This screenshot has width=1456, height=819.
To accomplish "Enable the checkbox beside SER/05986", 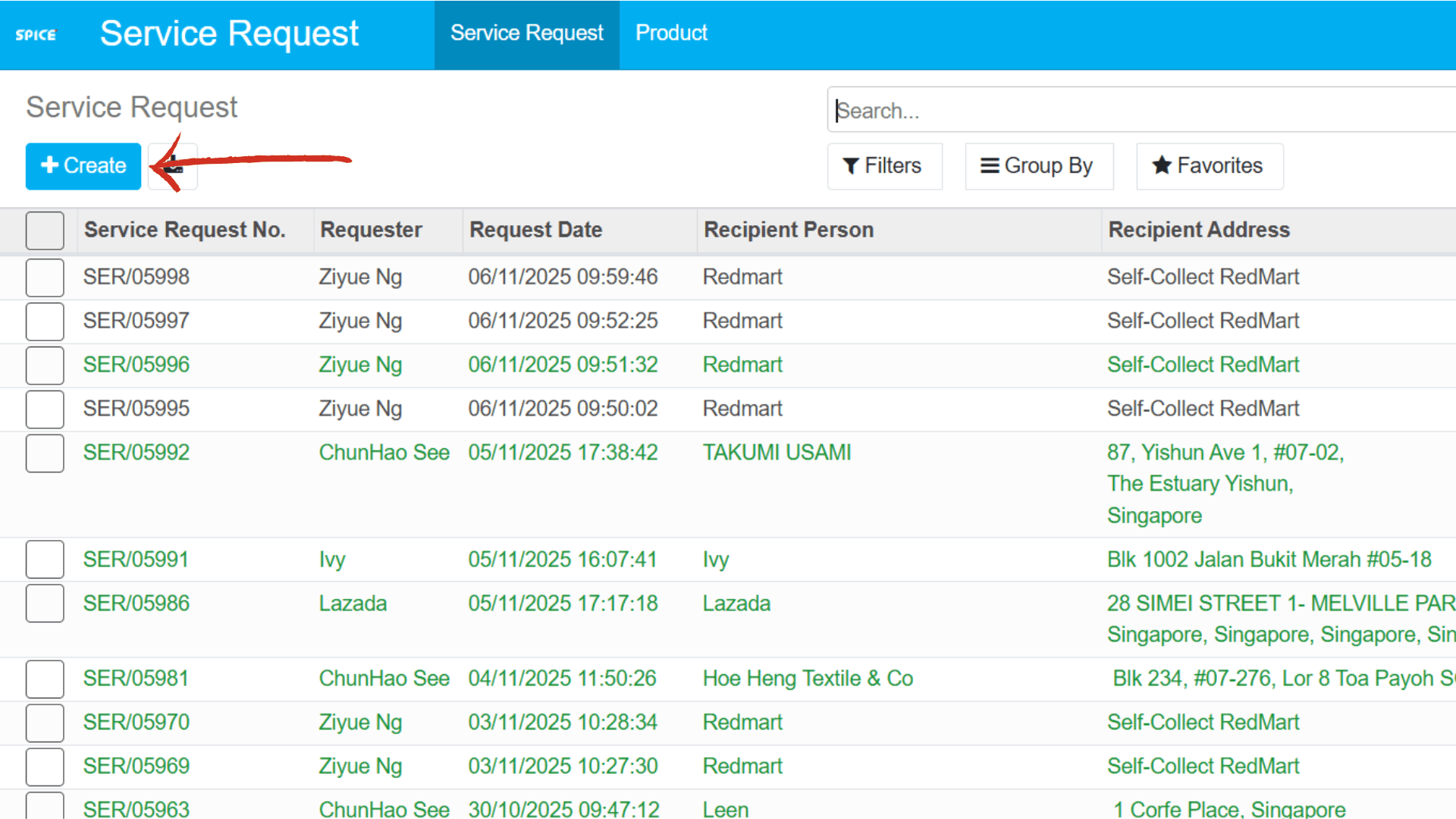I will [45, 603].
